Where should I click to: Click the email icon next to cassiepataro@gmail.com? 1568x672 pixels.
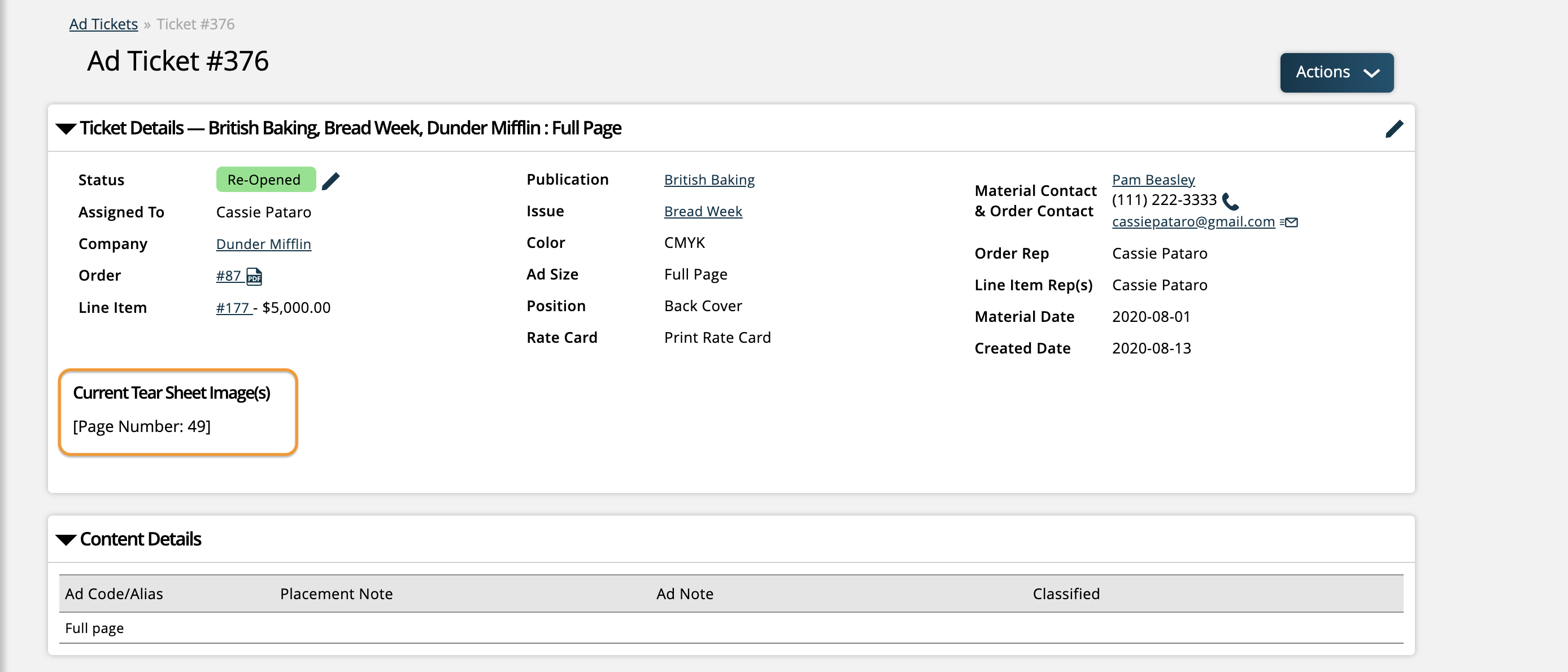(1291, 221)
